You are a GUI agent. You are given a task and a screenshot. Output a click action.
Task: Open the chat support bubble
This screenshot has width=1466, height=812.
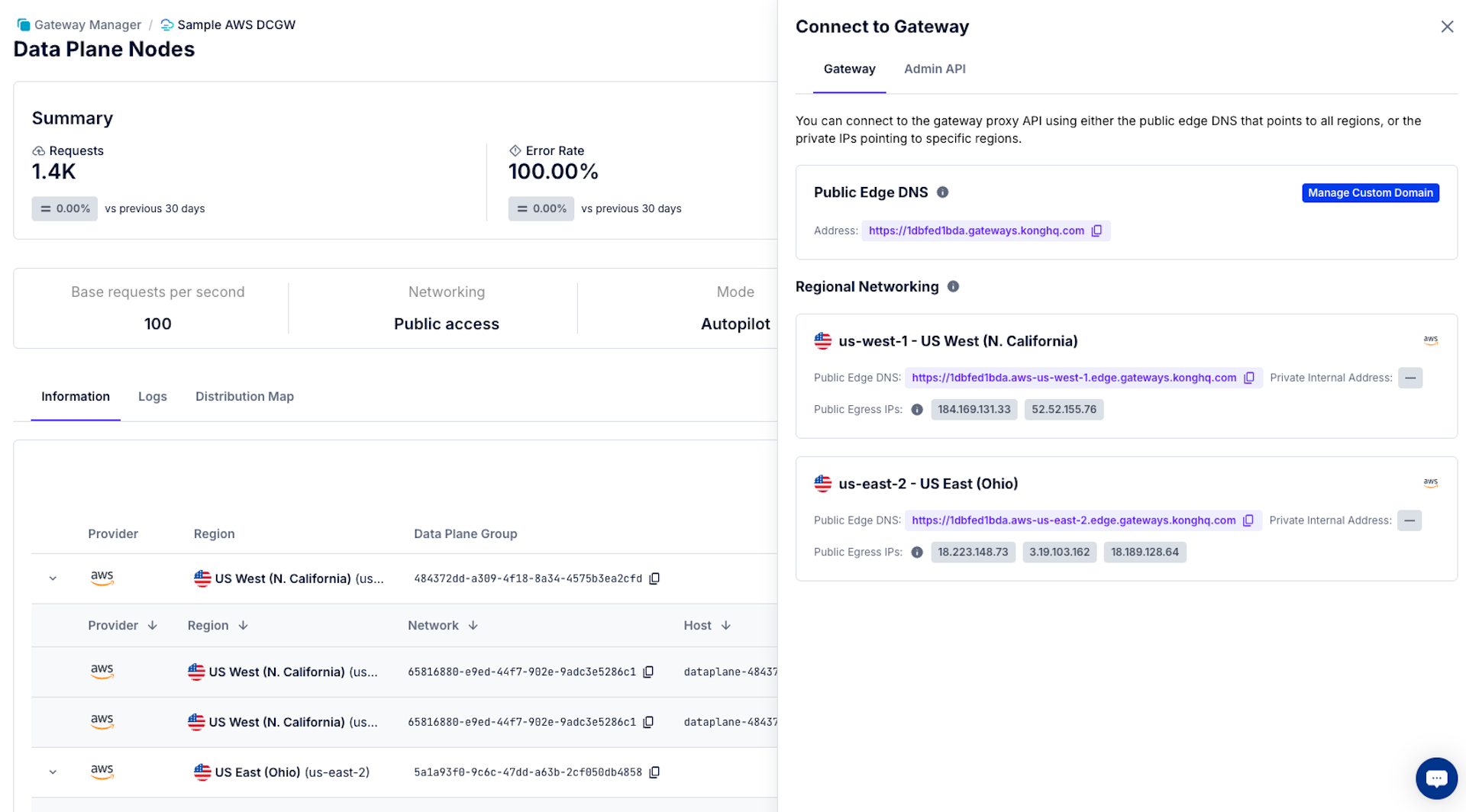click(1436, 778)
